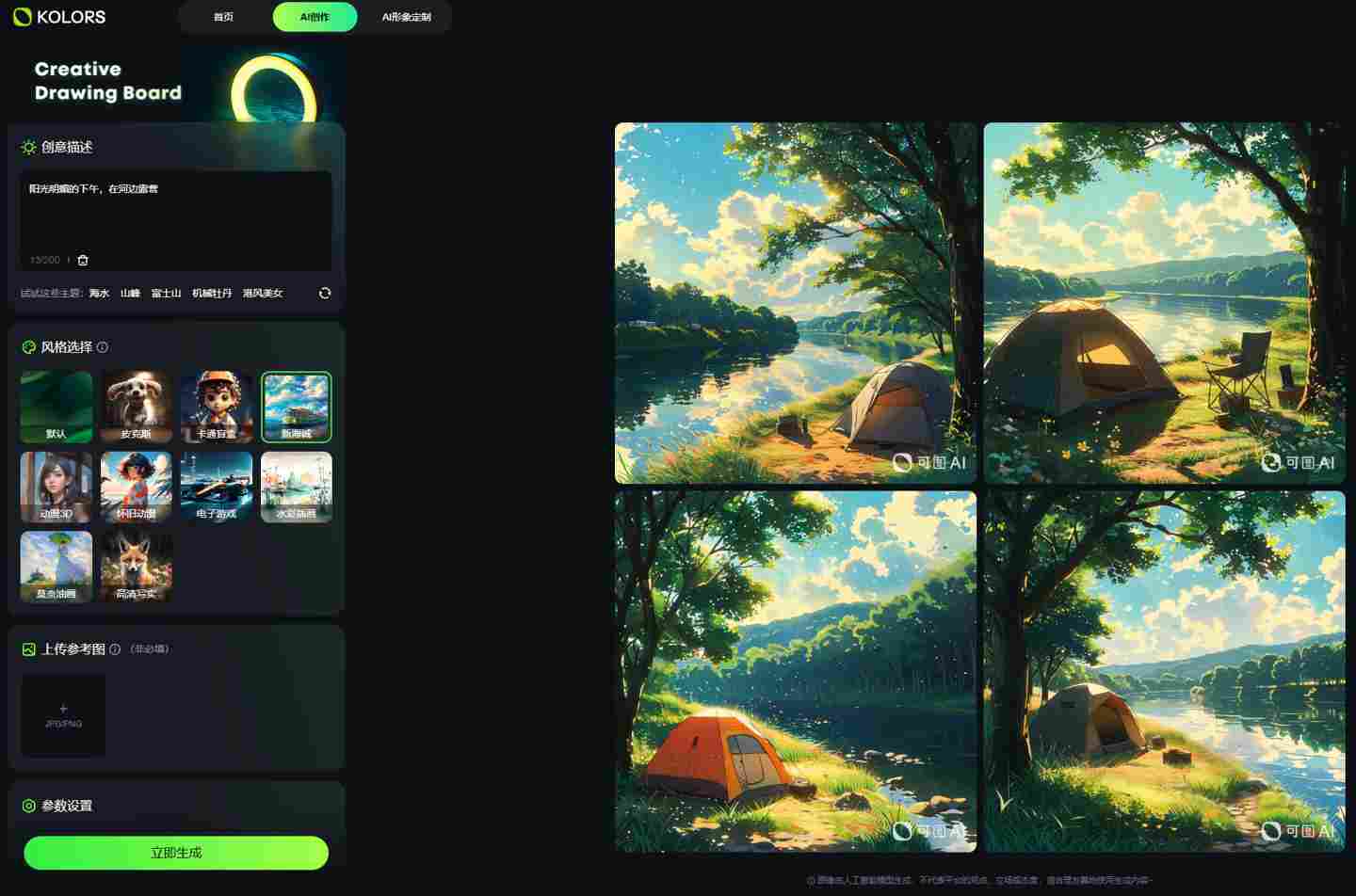The image size is (1356, 896).
Task: Open the 首页 tab
Action: pyautogui.click(x=223, y=17)
